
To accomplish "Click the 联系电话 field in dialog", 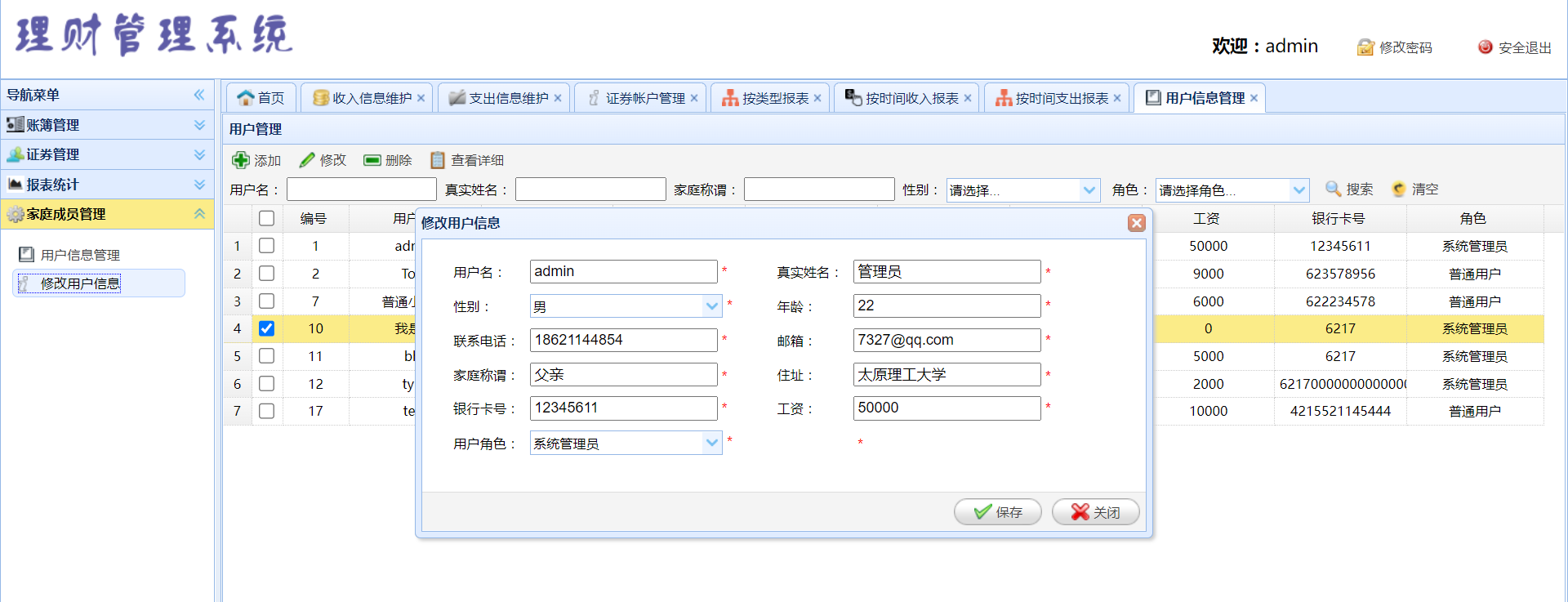I will pyautogui.click(x=624, y=340).
